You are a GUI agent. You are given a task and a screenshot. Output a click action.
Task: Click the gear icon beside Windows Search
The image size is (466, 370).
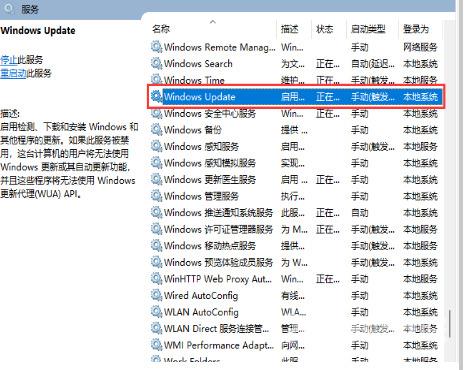pyautogui.click(x=156, y=63)
